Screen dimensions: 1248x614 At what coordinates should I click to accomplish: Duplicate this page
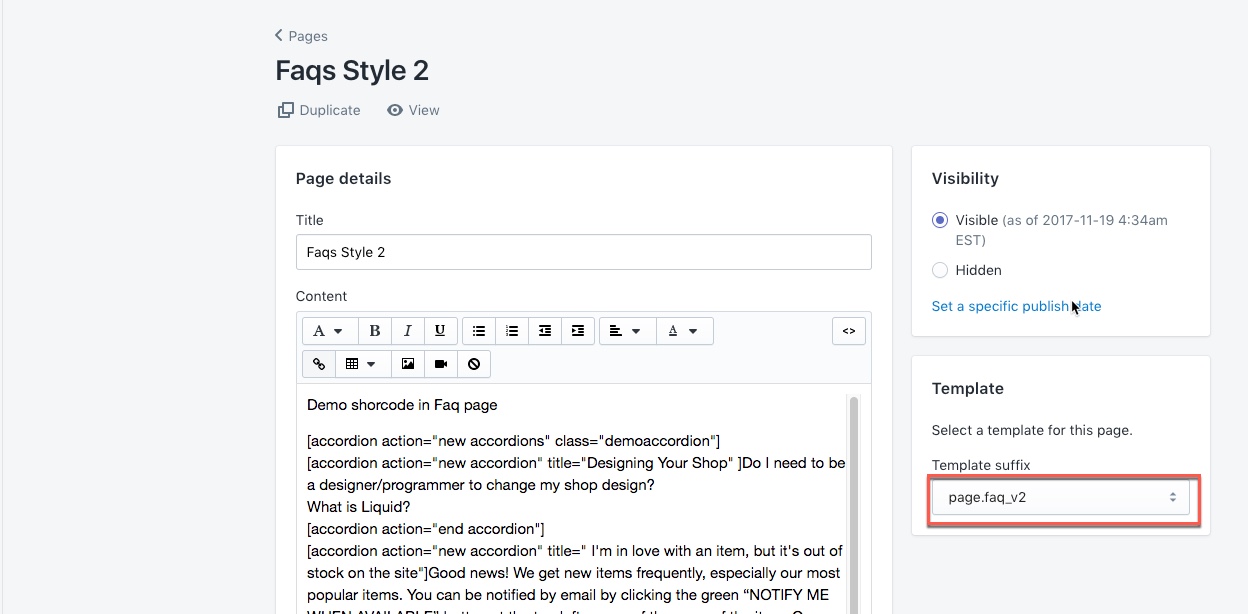pyautogui.click(x=319, y=110)
